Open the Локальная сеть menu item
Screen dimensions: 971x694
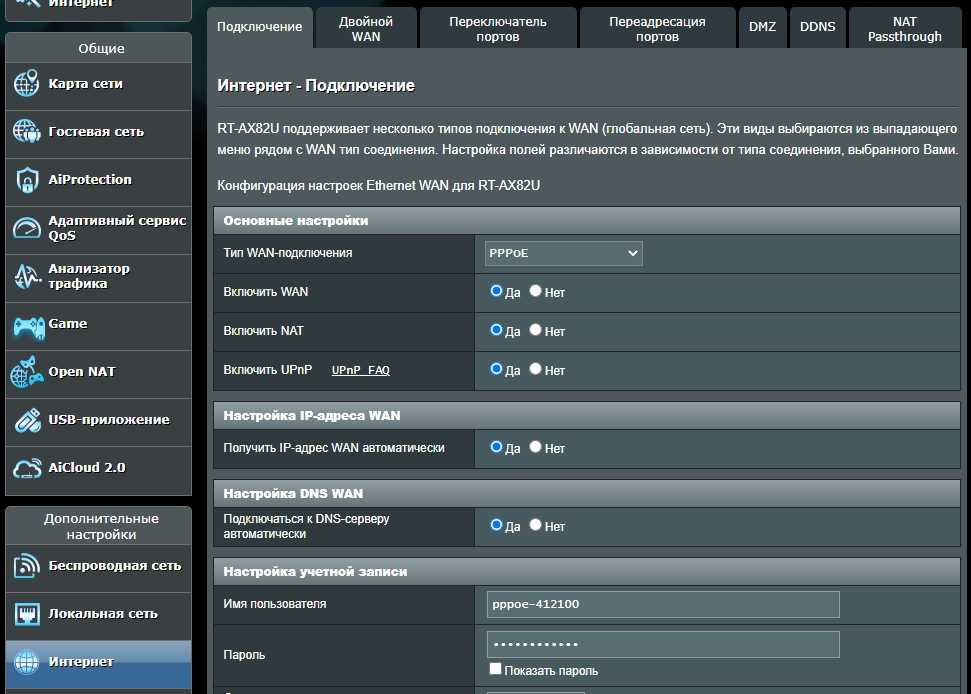[x=98, y=616]
